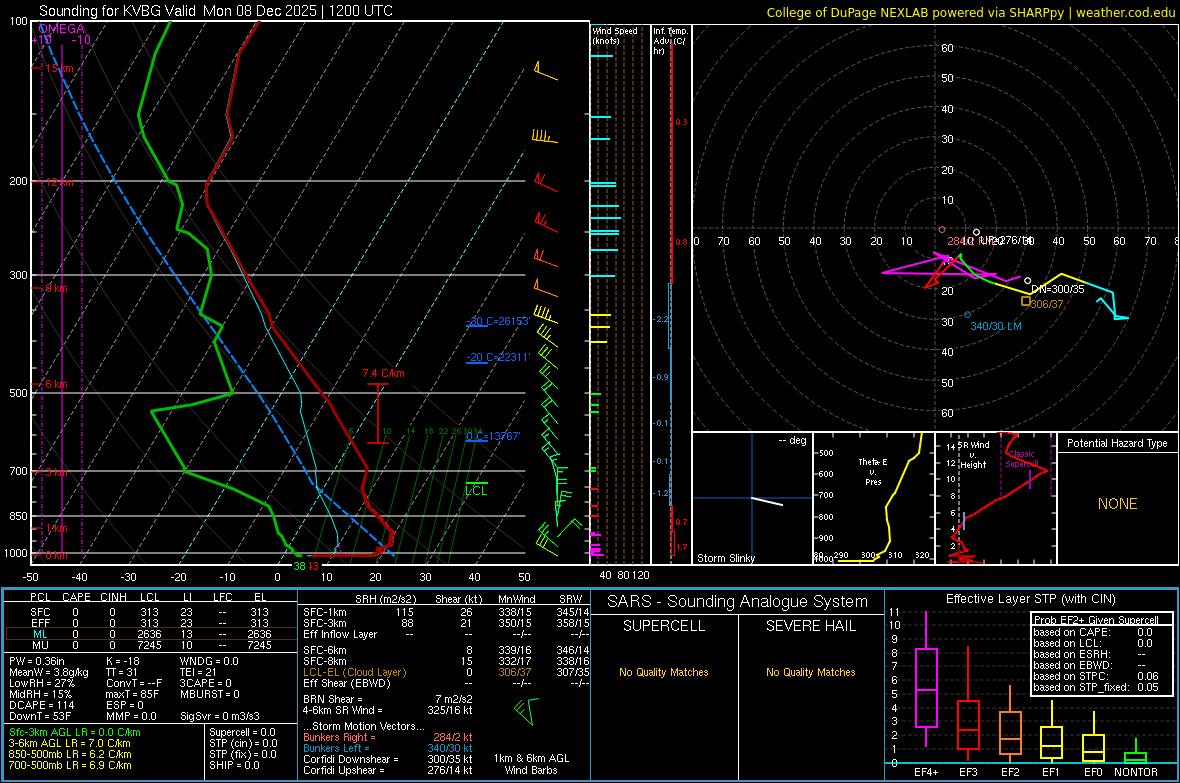Click the CINH column header
Image resolution: width=1180 pixels, height=783 pixels.
tap(113, 597)
